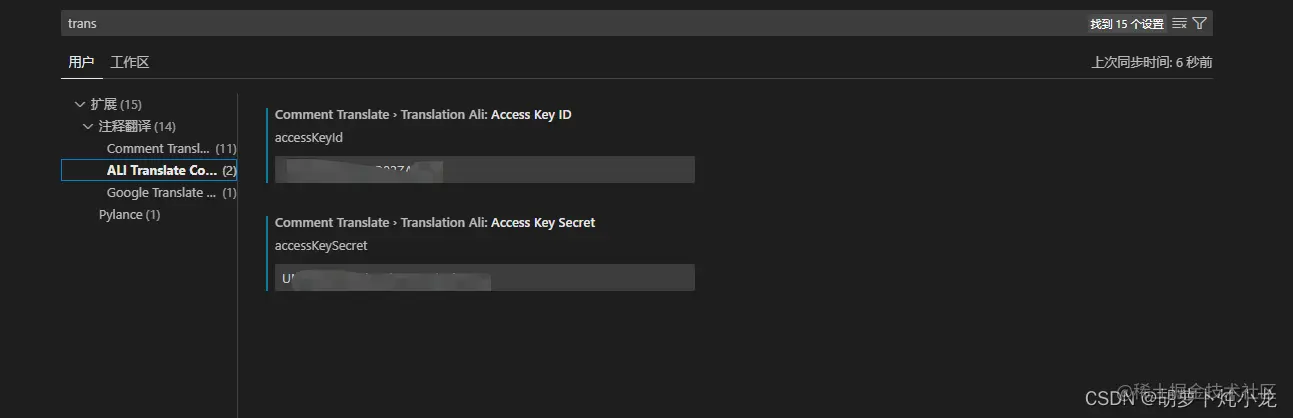1293x418 pixels.
Task: Click the Access Key Secret setting title
Action: pyautogui.click(x=435, y=222)
